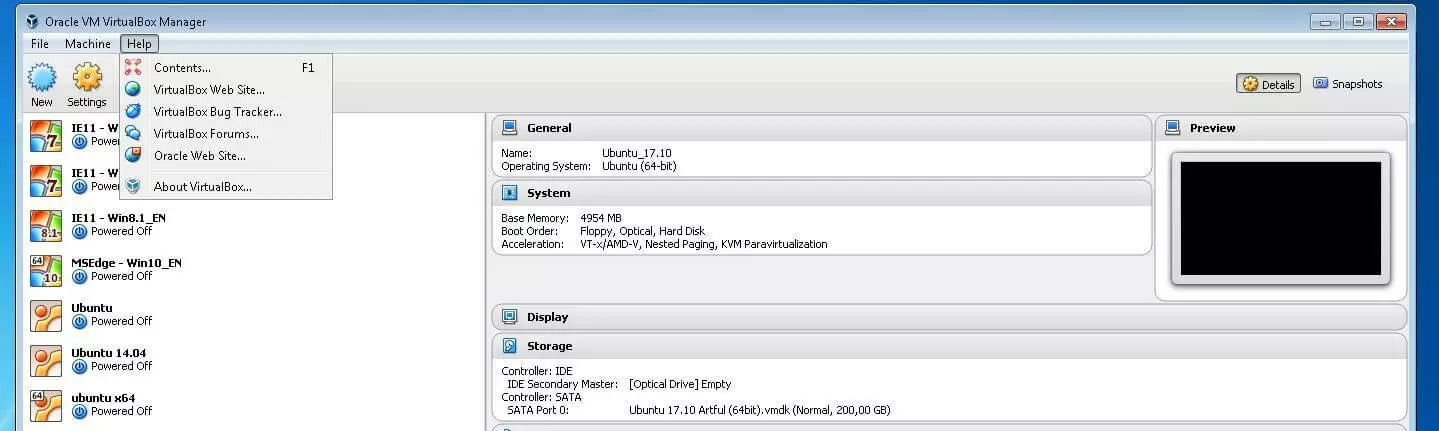Click the Display section icon

click(510, 317)
